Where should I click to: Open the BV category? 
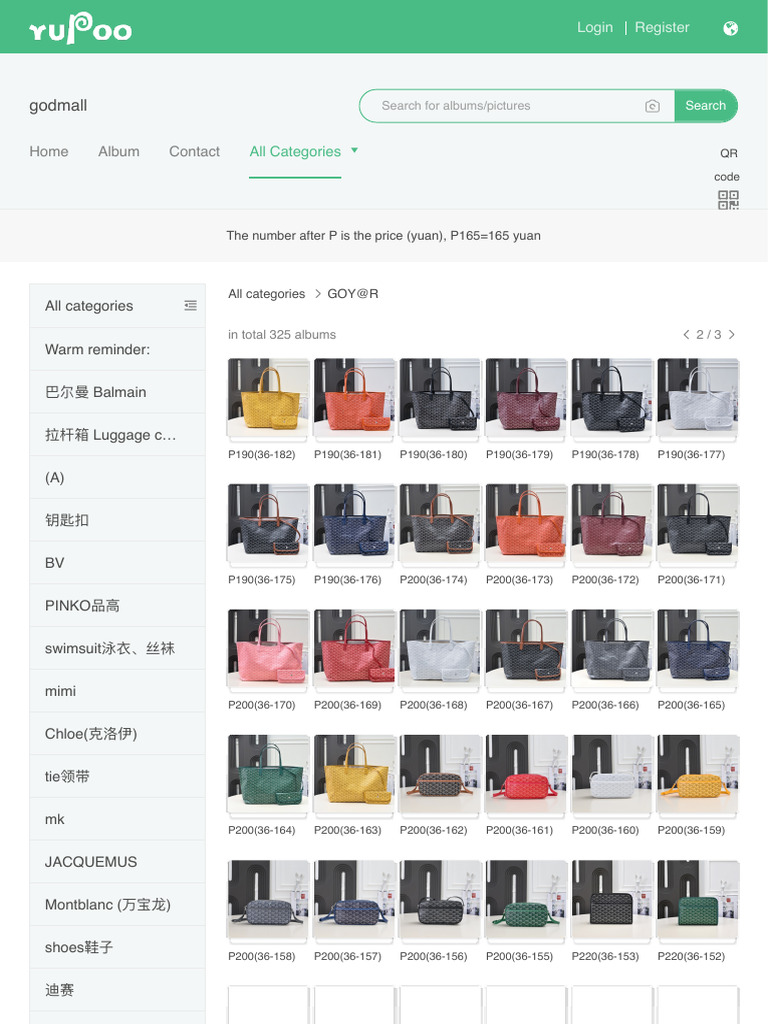pos(118,563)
